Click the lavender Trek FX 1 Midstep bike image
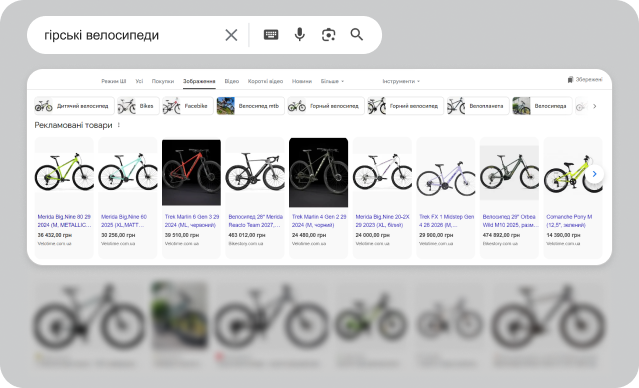The image size is (639, 388). (446, 178)
